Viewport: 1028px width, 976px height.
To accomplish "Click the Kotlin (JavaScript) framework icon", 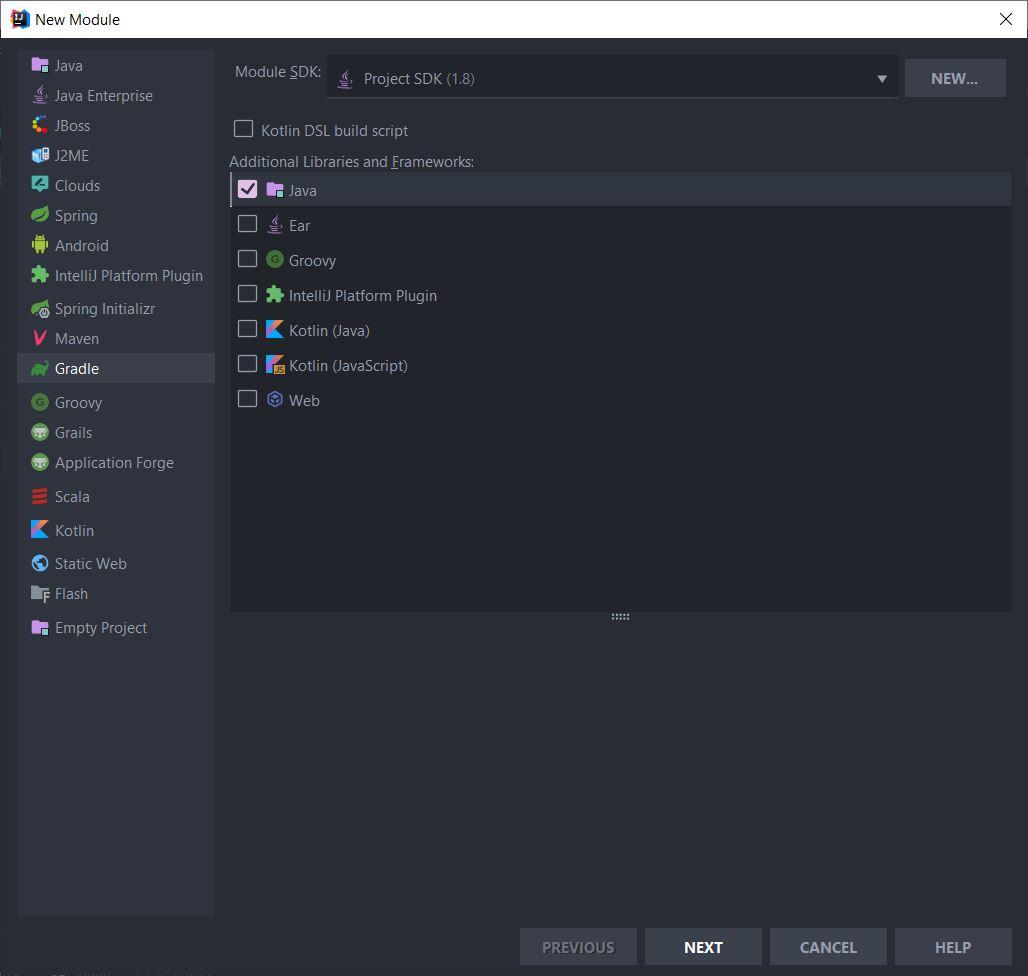I will click(x=275, y=364).
